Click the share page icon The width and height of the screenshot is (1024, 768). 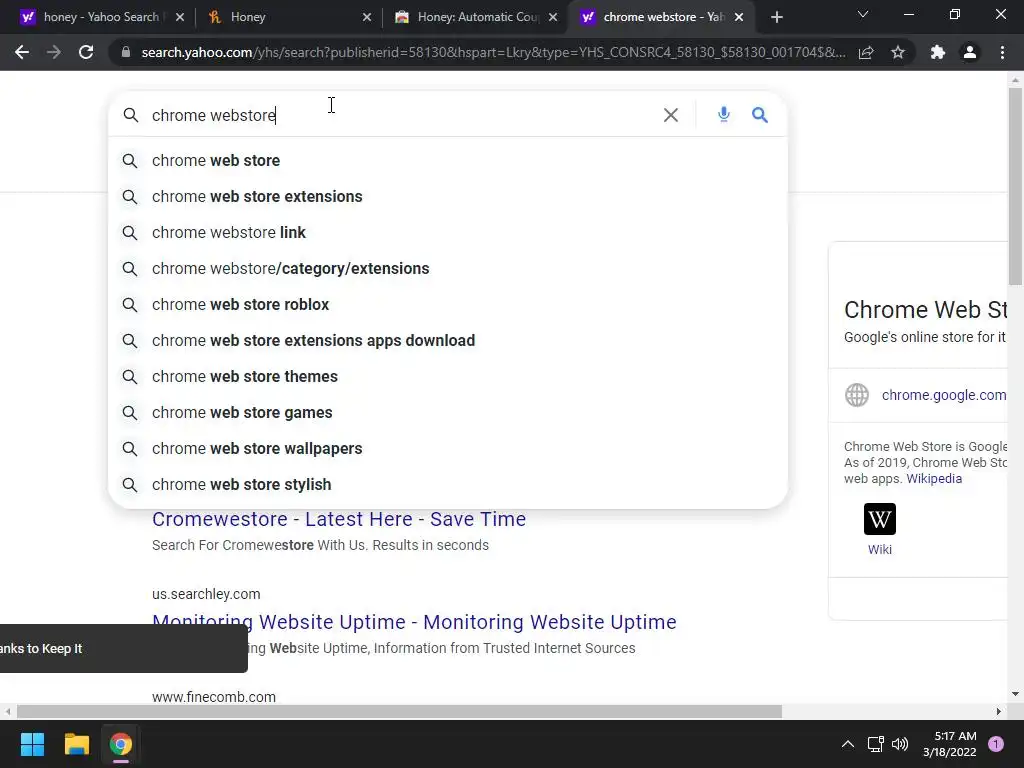[x=866, y=52]
